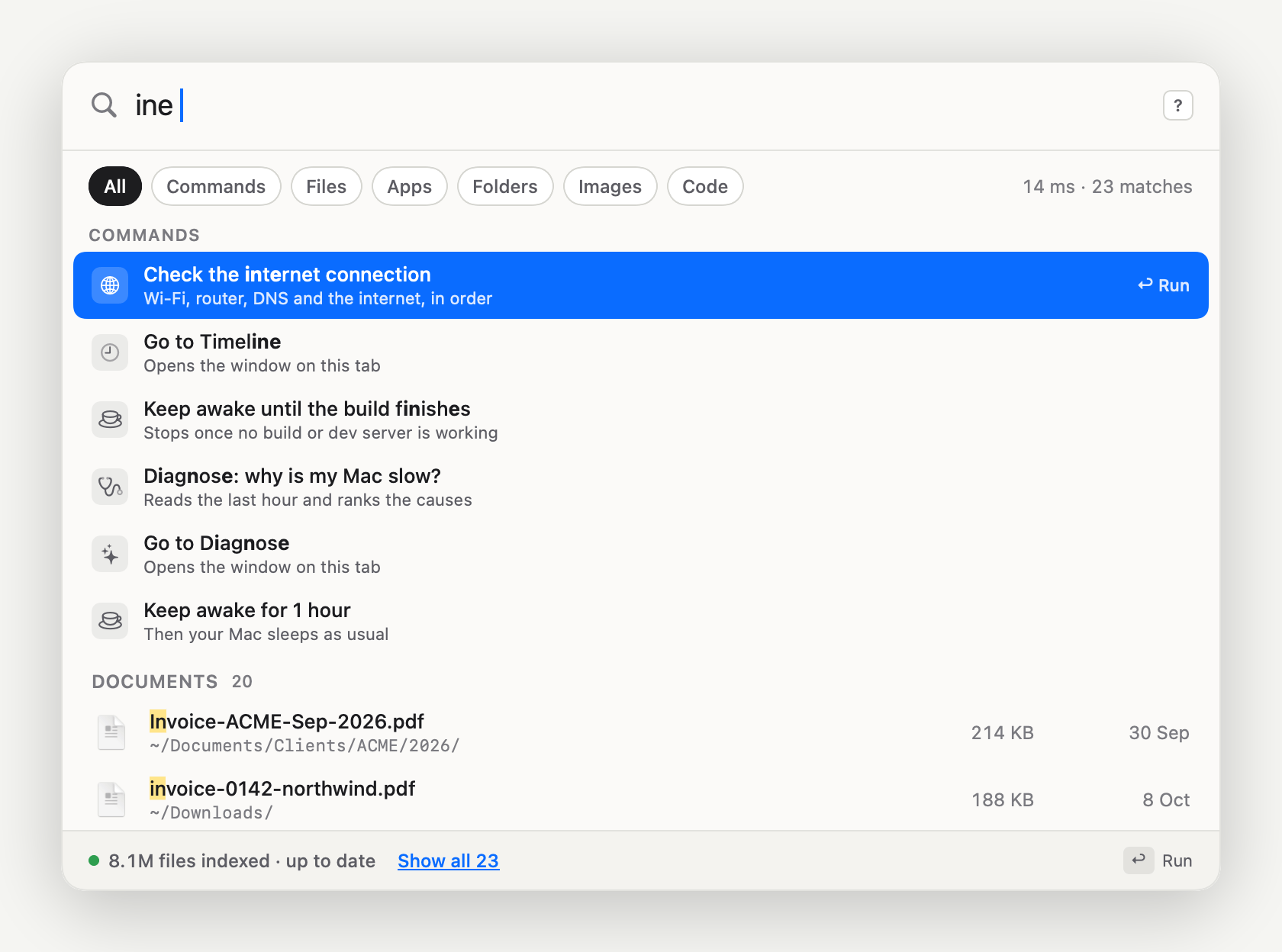Click the ~/Documents/Clients/ACME/2026/ path
This screenshot has height=952, width=1282.
point(304,745)
